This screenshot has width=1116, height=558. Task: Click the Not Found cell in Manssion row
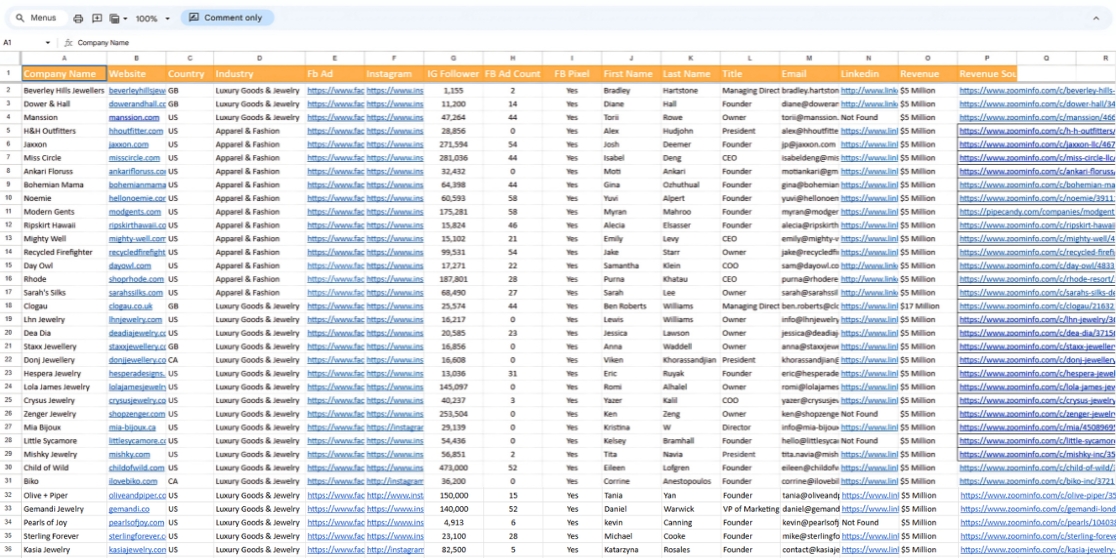860,117
